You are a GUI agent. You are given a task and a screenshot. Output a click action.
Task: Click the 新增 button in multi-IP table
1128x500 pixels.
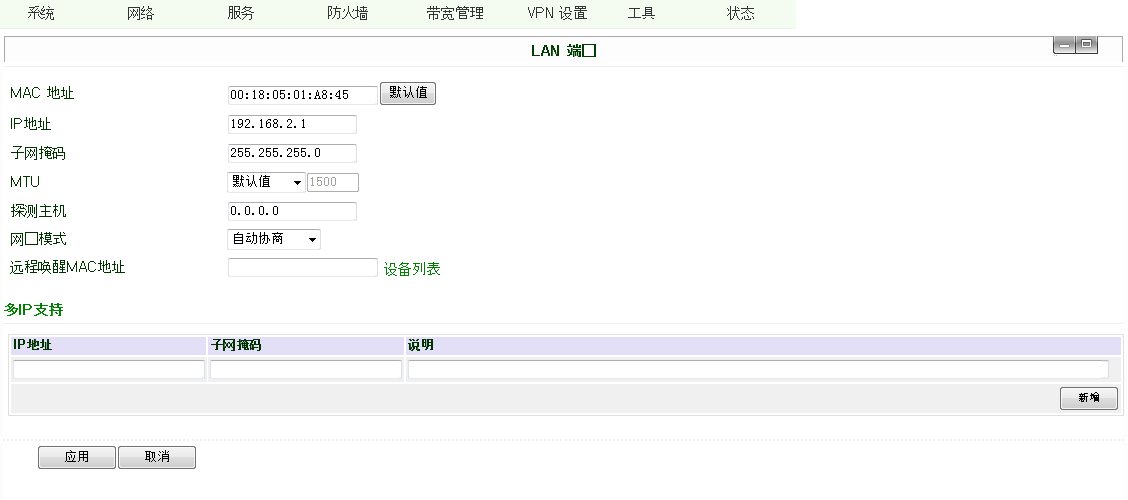(x=1089, y=398)
